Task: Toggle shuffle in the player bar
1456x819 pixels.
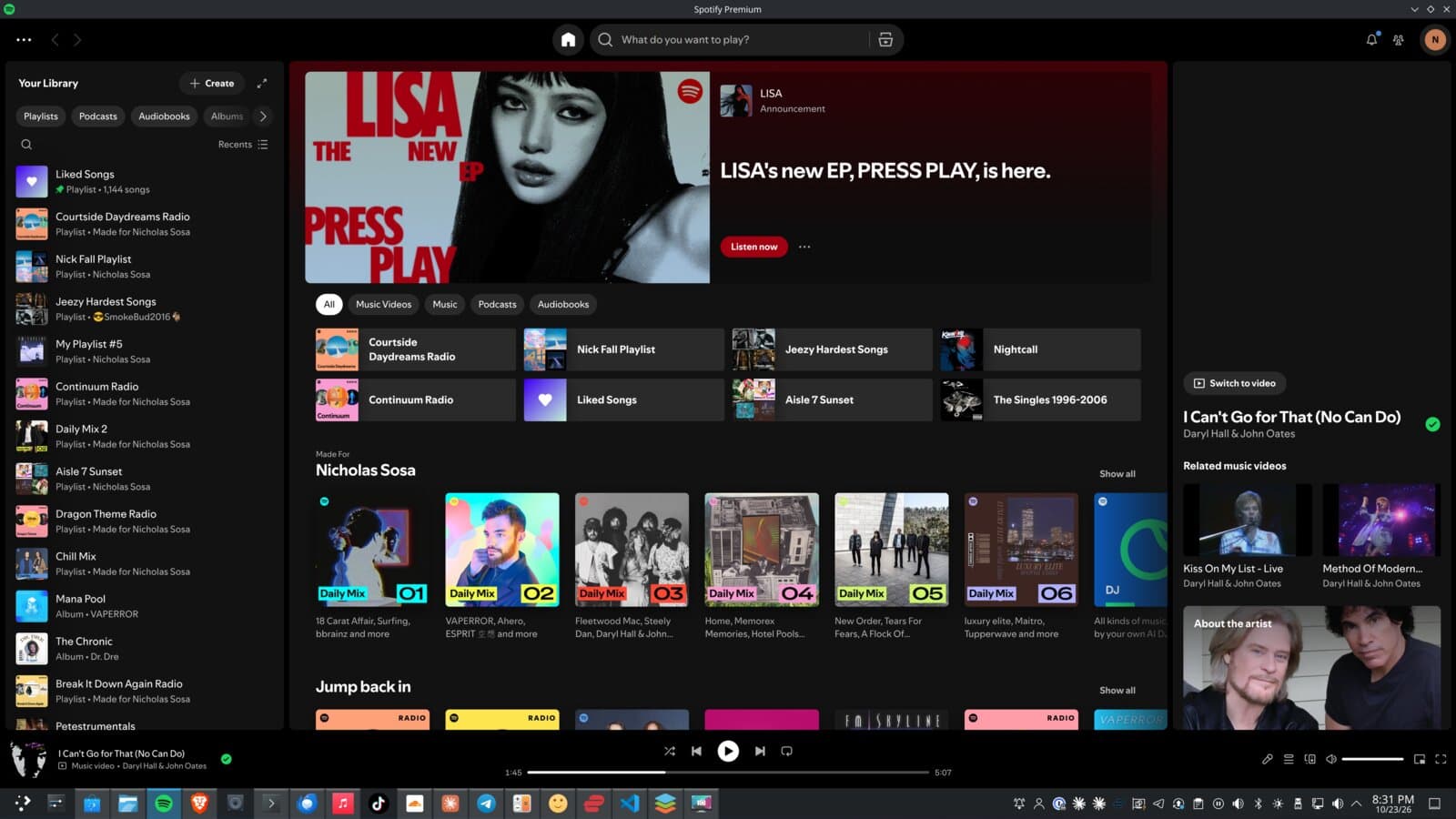Action: pyautogui.click(x=669, y=751)
